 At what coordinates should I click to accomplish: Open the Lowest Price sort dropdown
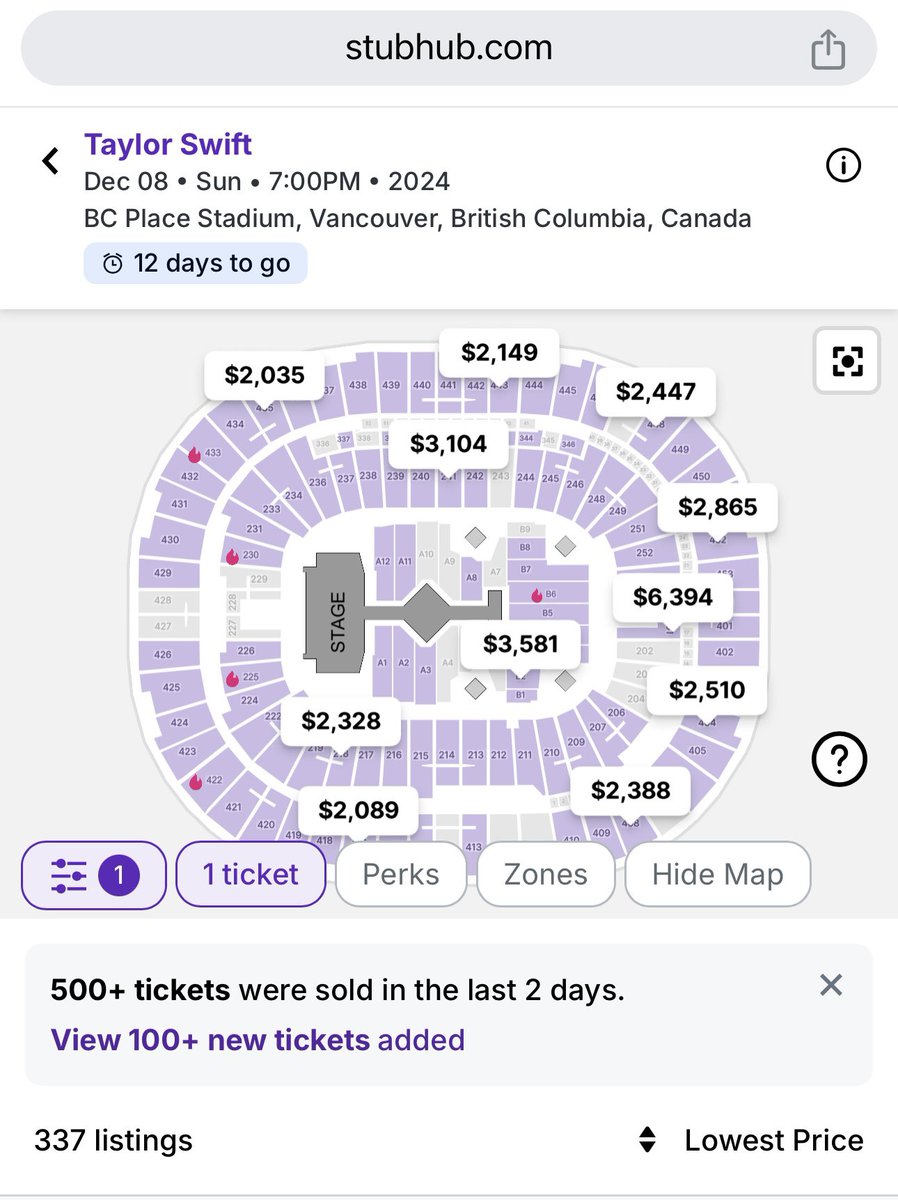pyautogui.click(x=772, y=1140)
